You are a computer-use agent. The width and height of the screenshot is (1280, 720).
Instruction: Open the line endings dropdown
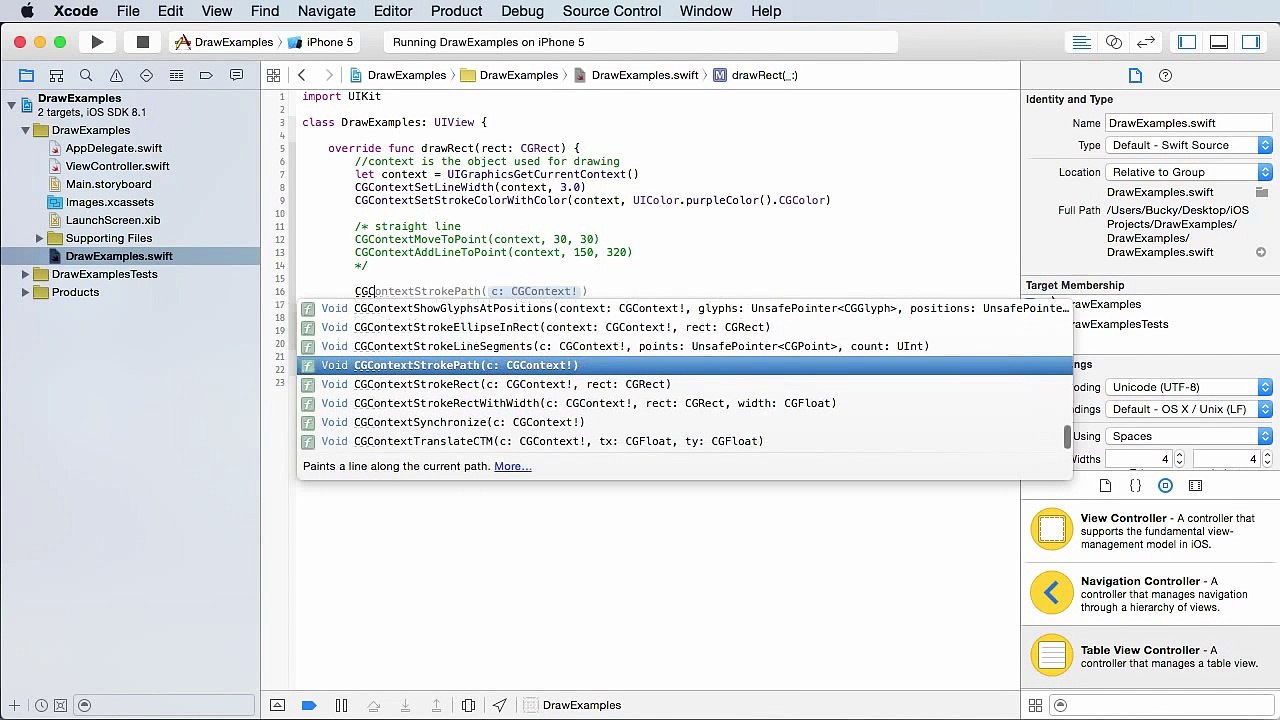tap(1189, 409)
